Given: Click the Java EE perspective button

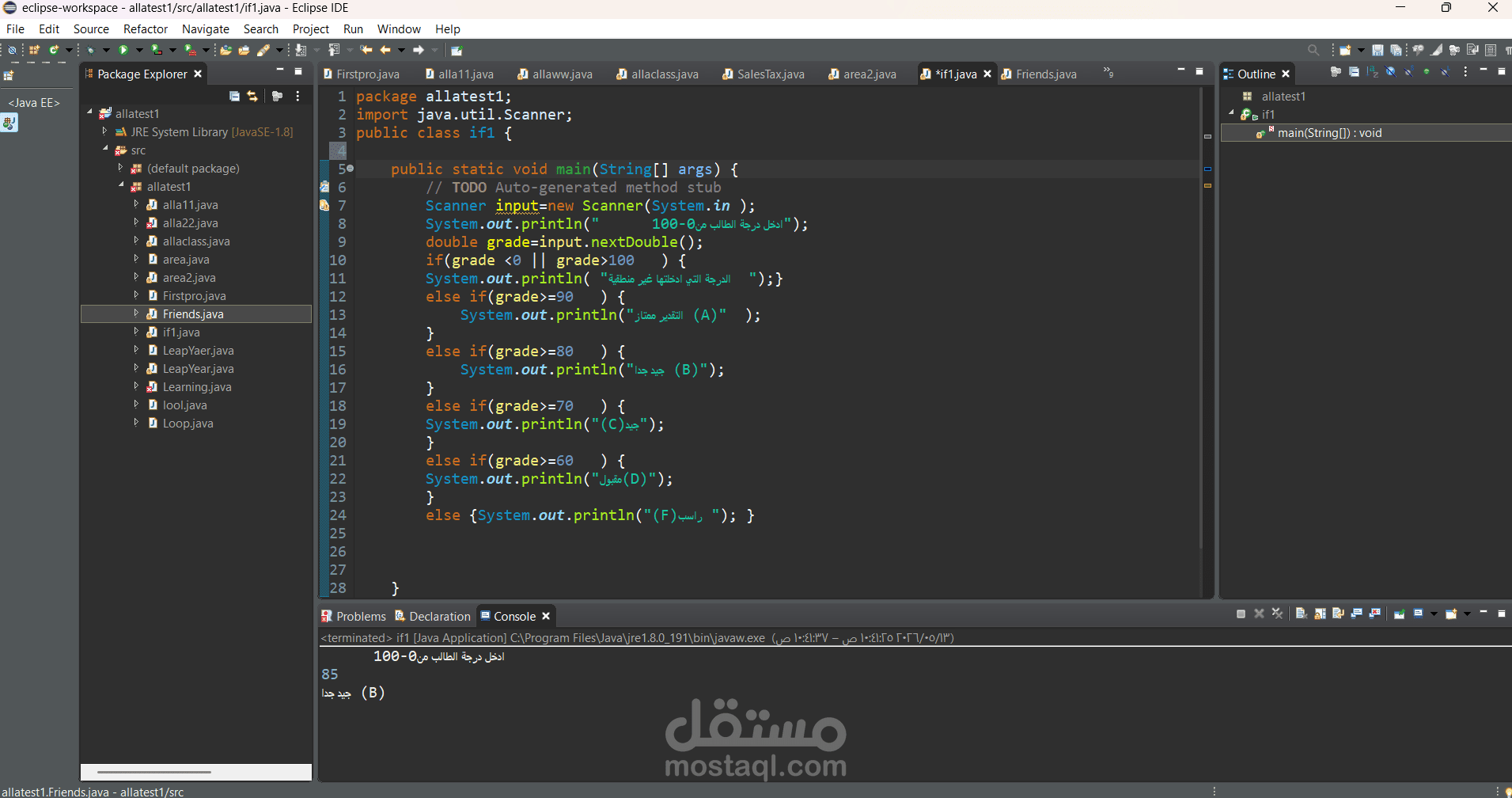Looking at the screenshot, I should (x=34, y=102).
